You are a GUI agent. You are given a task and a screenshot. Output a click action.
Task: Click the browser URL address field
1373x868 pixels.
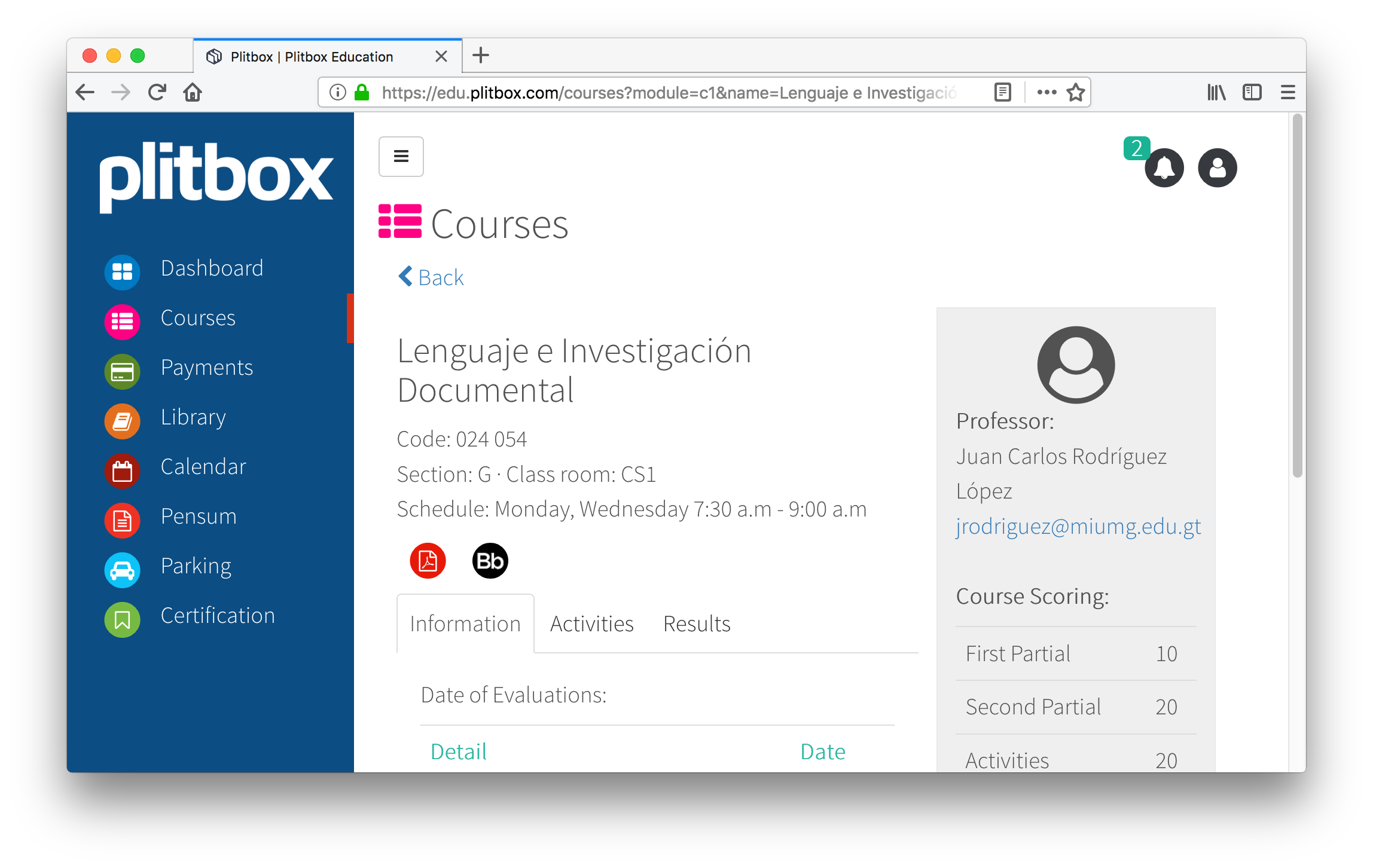click(x=669, y=93)
